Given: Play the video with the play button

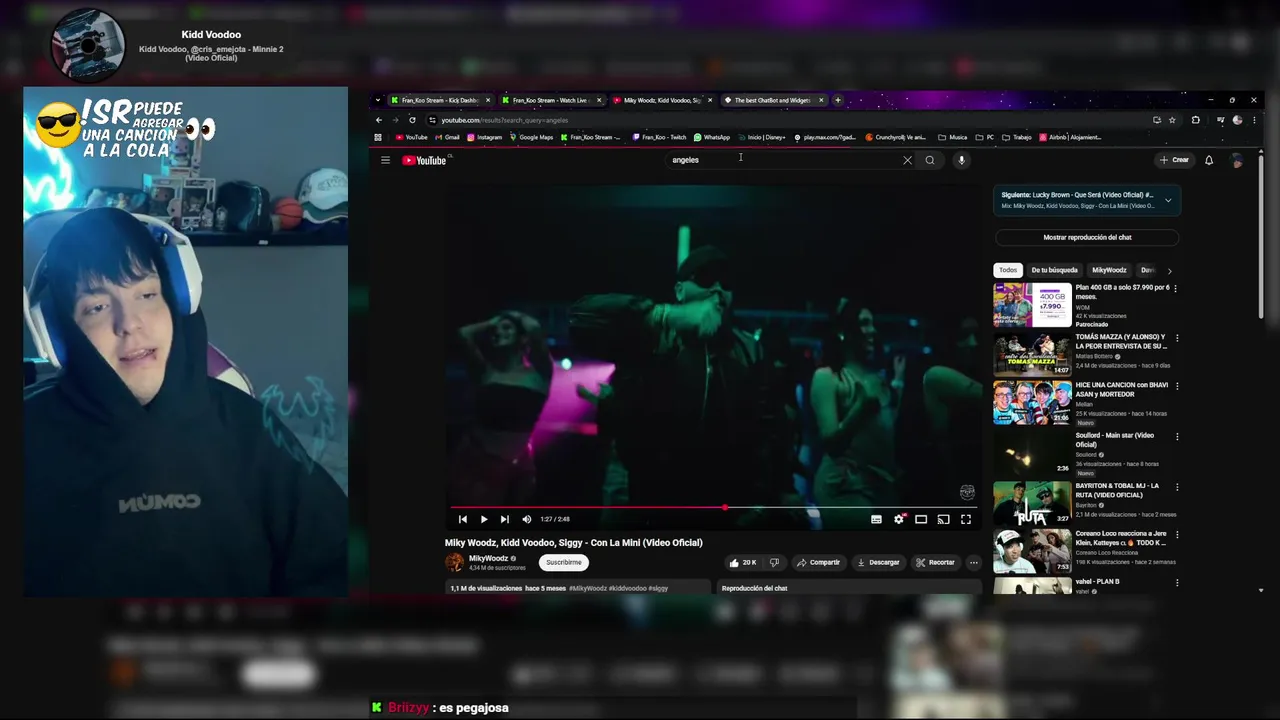Looking at the screenshot, I should (x=484, y=519).
